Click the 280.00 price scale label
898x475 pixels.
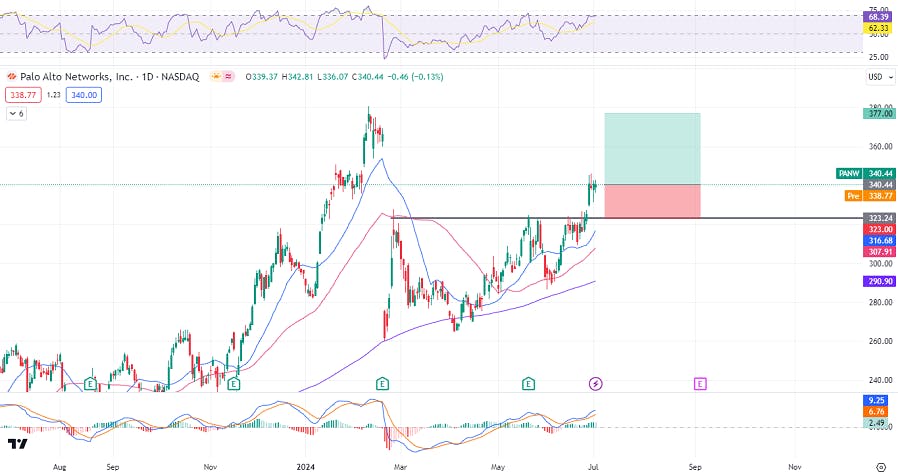[x=880, y=303]
